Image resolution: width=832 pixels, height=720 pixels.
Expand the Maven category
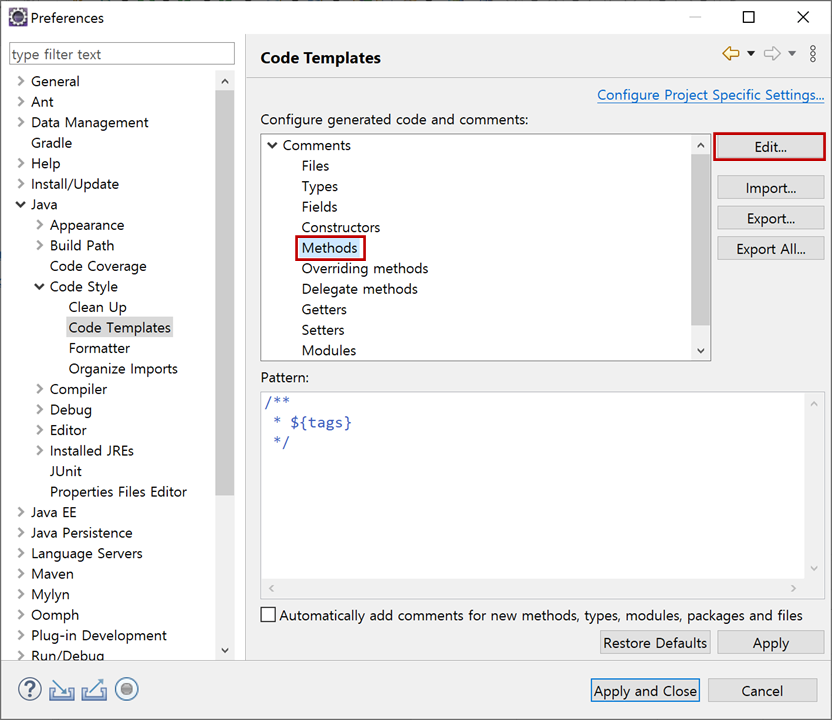(x=20, y=573)
